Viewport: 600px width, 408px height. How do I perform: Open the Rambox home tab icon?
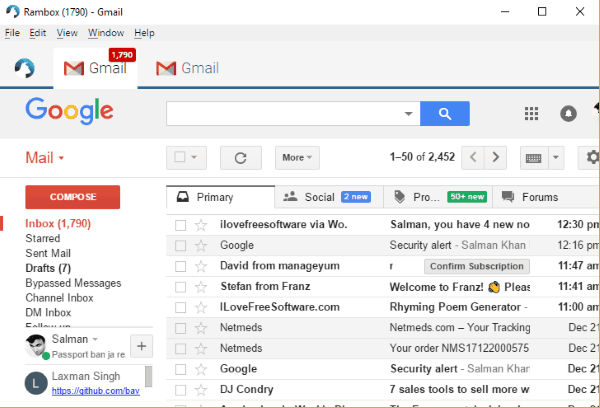pyautogui.click(x=25, y=68)
